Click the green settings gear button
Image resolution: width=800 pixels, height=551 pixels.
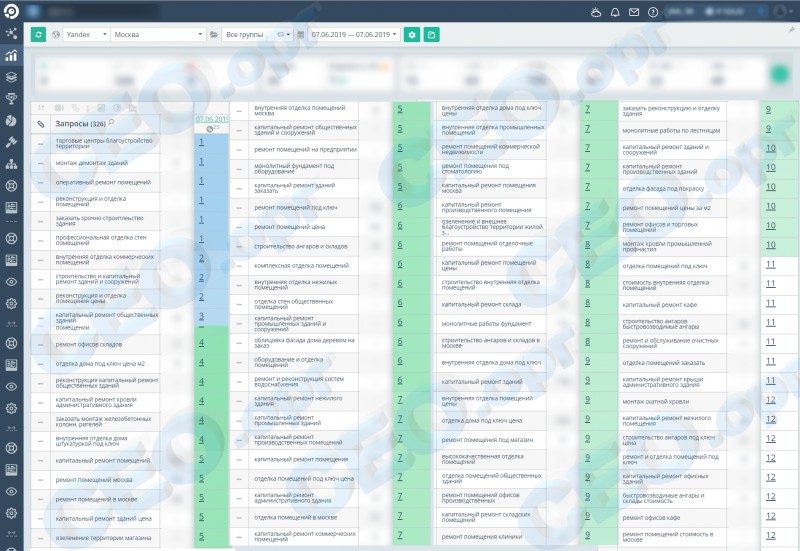(412, 34)
